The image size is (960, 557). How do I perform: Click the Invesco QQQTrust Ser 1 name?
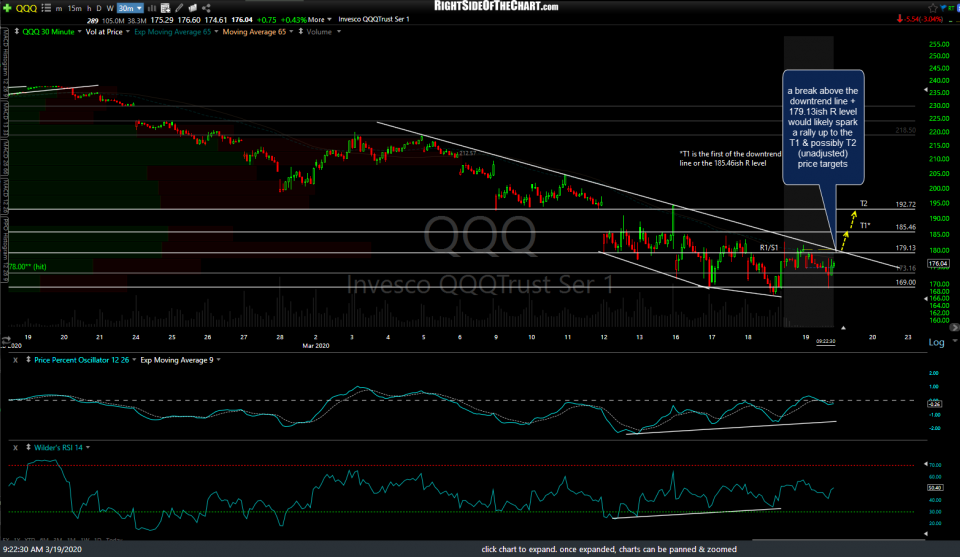[373, 20]
